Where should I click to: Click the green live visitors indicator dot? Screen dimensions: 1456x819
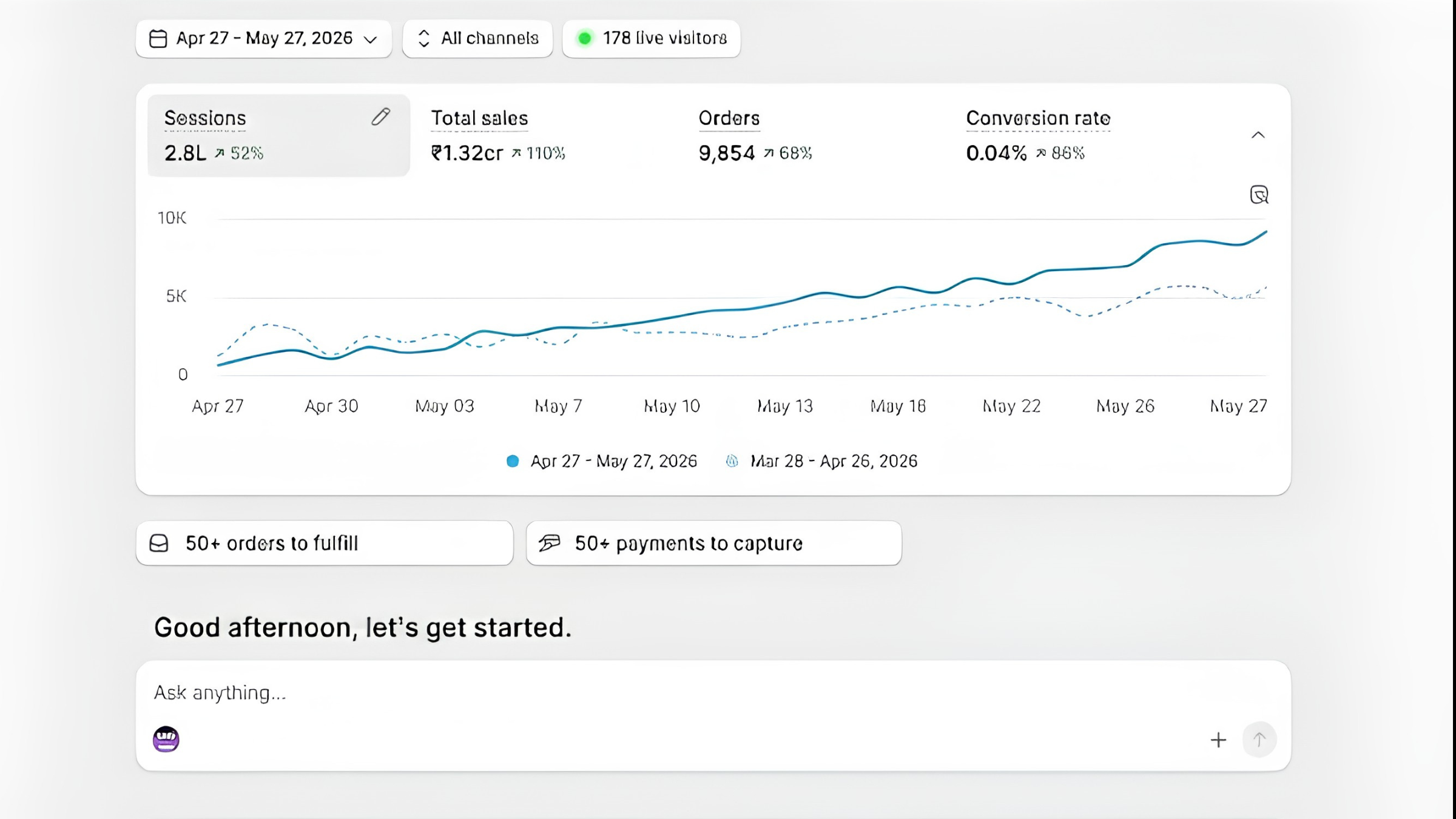point(585,38)
